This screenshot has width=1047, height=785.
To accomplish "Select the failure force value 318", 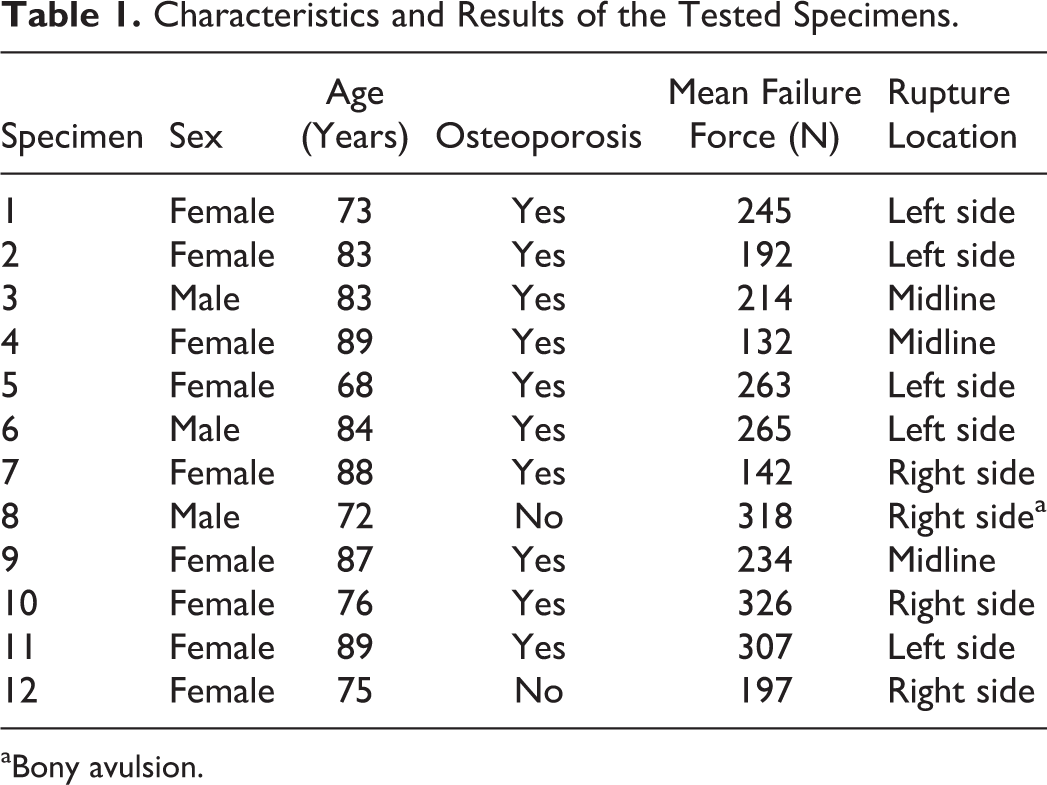I will [765, 517].
